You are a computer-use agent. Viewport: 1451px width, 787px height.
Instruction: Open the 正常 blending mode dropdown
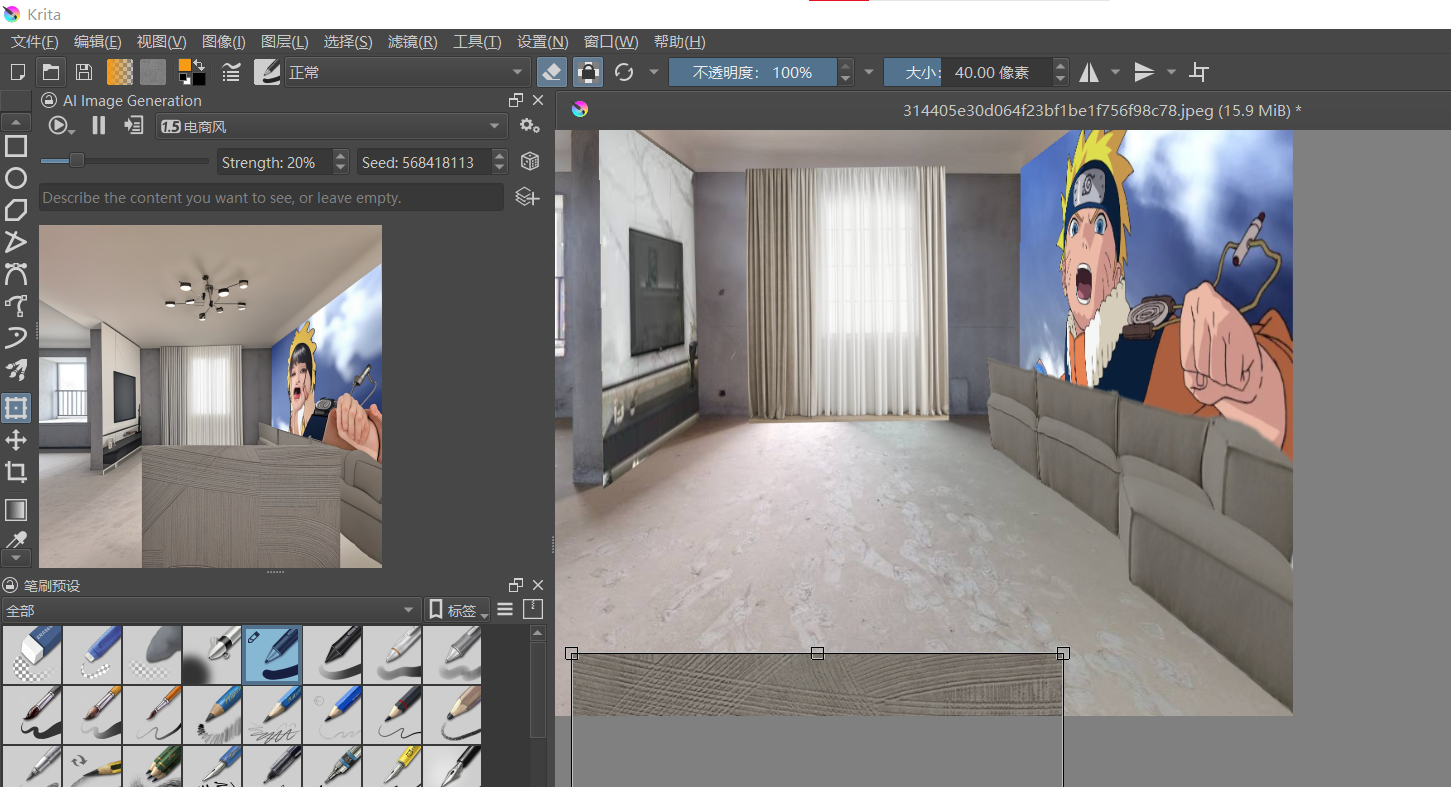click(x=407, y=72)
